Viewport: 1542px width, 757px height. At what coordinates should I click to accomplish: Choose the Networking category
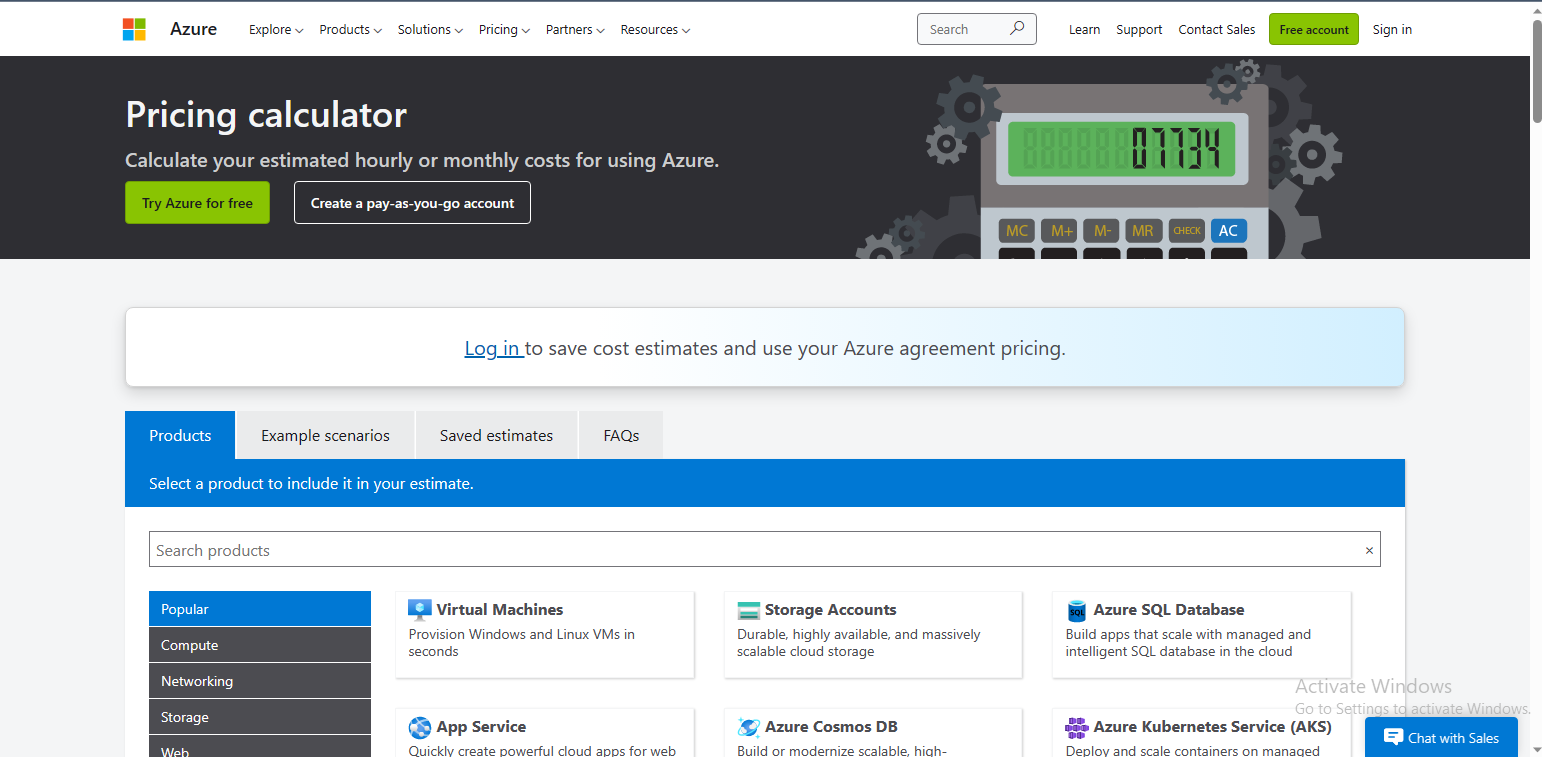pyautogui.click(x=260, y=681)
